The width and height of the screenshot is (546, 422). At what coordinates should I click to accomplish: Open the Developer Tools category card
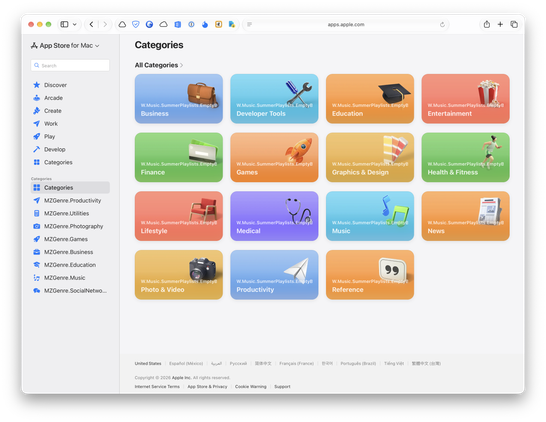[274, 99]
